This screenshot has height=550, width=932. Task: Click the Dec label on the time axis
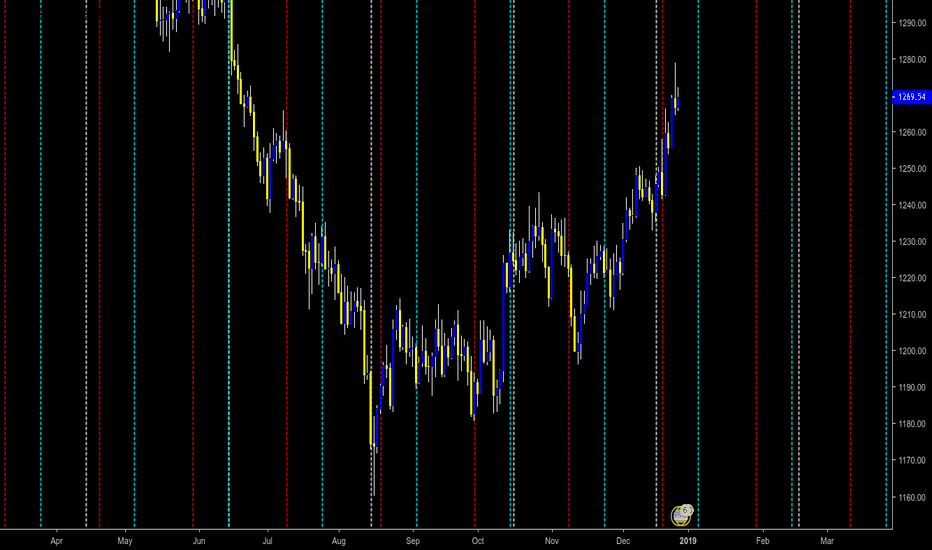point(623,541)
